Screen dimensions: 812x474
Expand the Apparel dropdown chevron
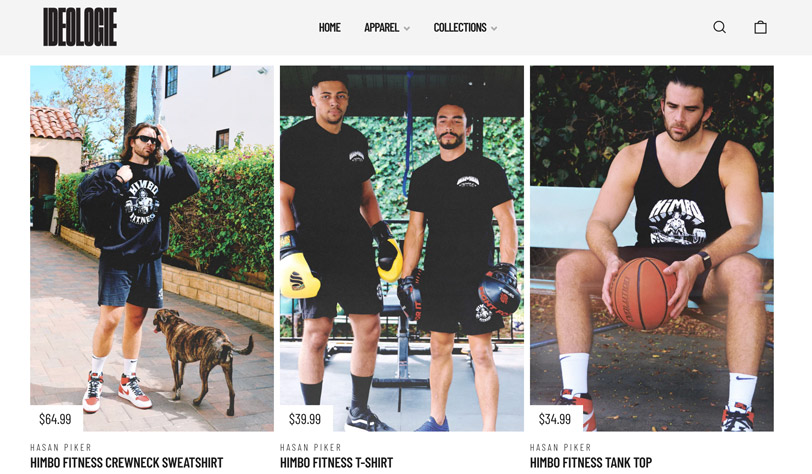[x=407, y=28]
